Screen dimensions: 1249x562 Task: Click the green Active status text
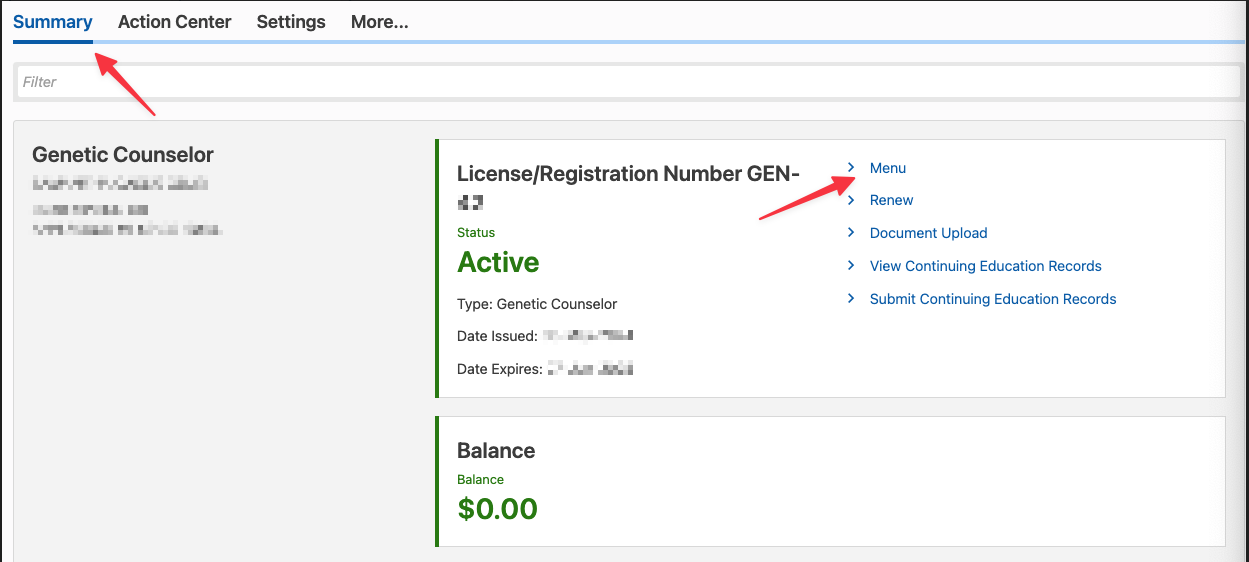pos(498,262)
